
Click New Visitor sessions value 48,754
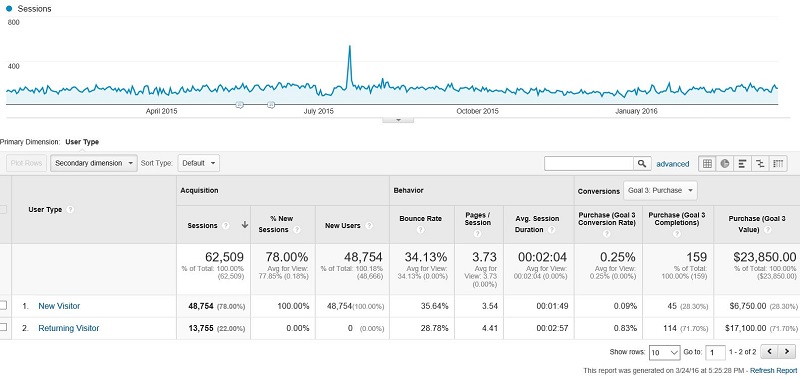201,306
